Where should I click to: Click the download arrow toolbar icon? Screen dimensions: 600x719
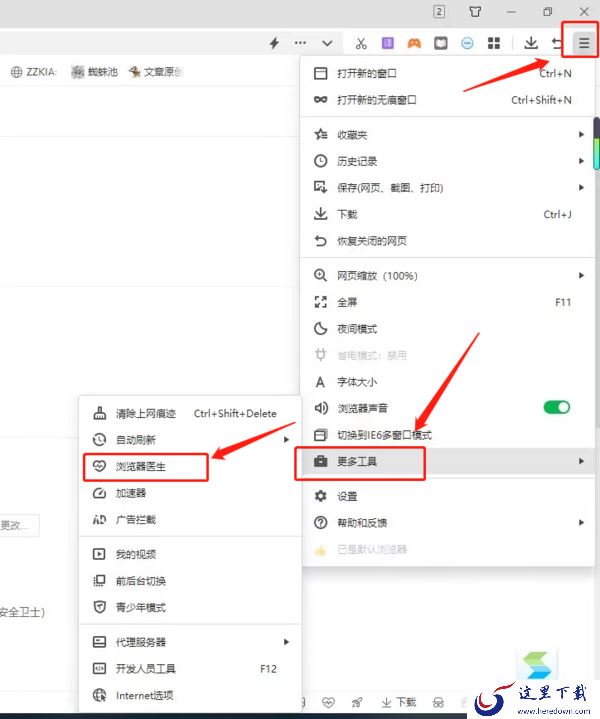coord(531,43)
